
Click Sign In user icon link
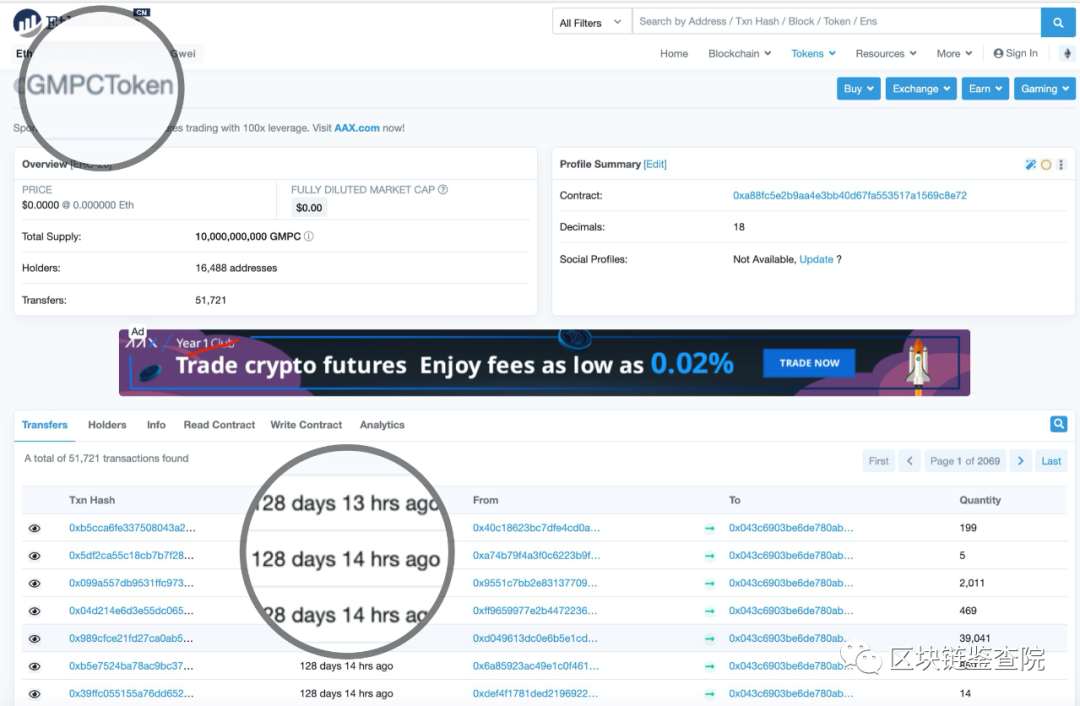point(1015,53)
